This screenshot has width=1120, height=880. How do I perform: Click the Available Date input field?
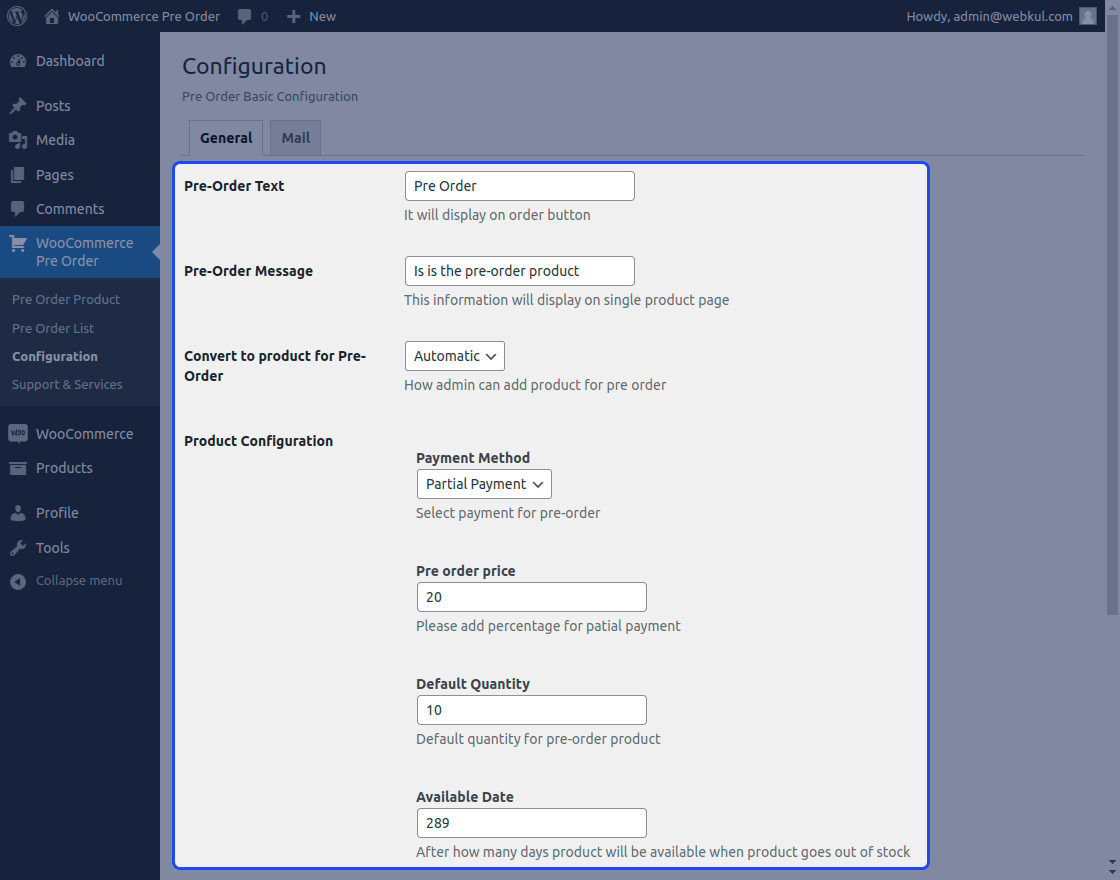pyautogui.click(x=531, y=823)
